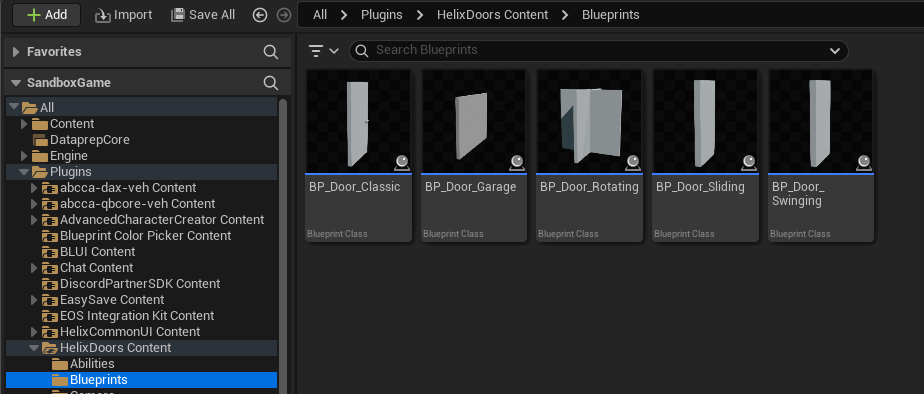Click the Import button
This screenshot has height=394, width=924.
click(124, 15)
